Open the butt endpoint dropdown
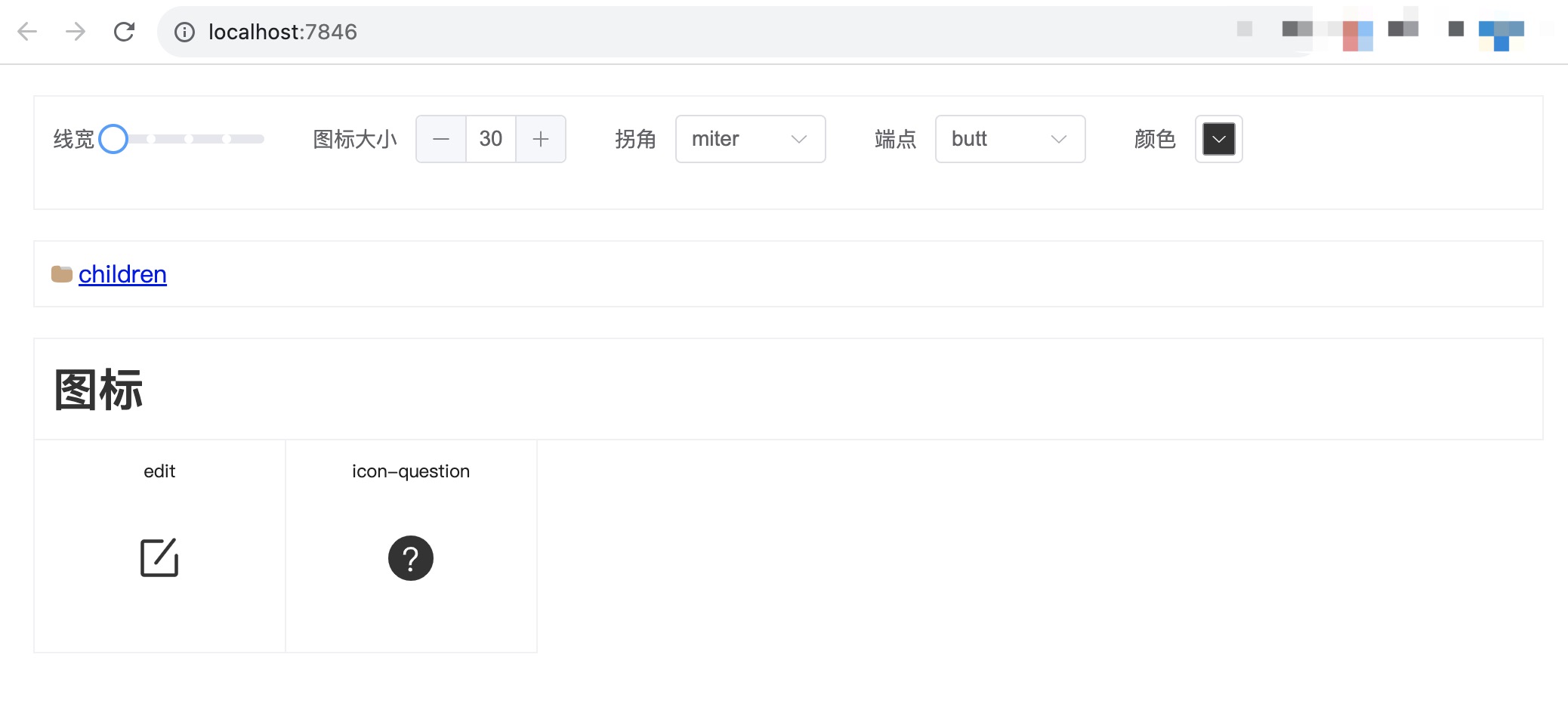Image resolution: width=1568 pixels, height=713 pixels. pyautogui.click(x=1010, y=139)
